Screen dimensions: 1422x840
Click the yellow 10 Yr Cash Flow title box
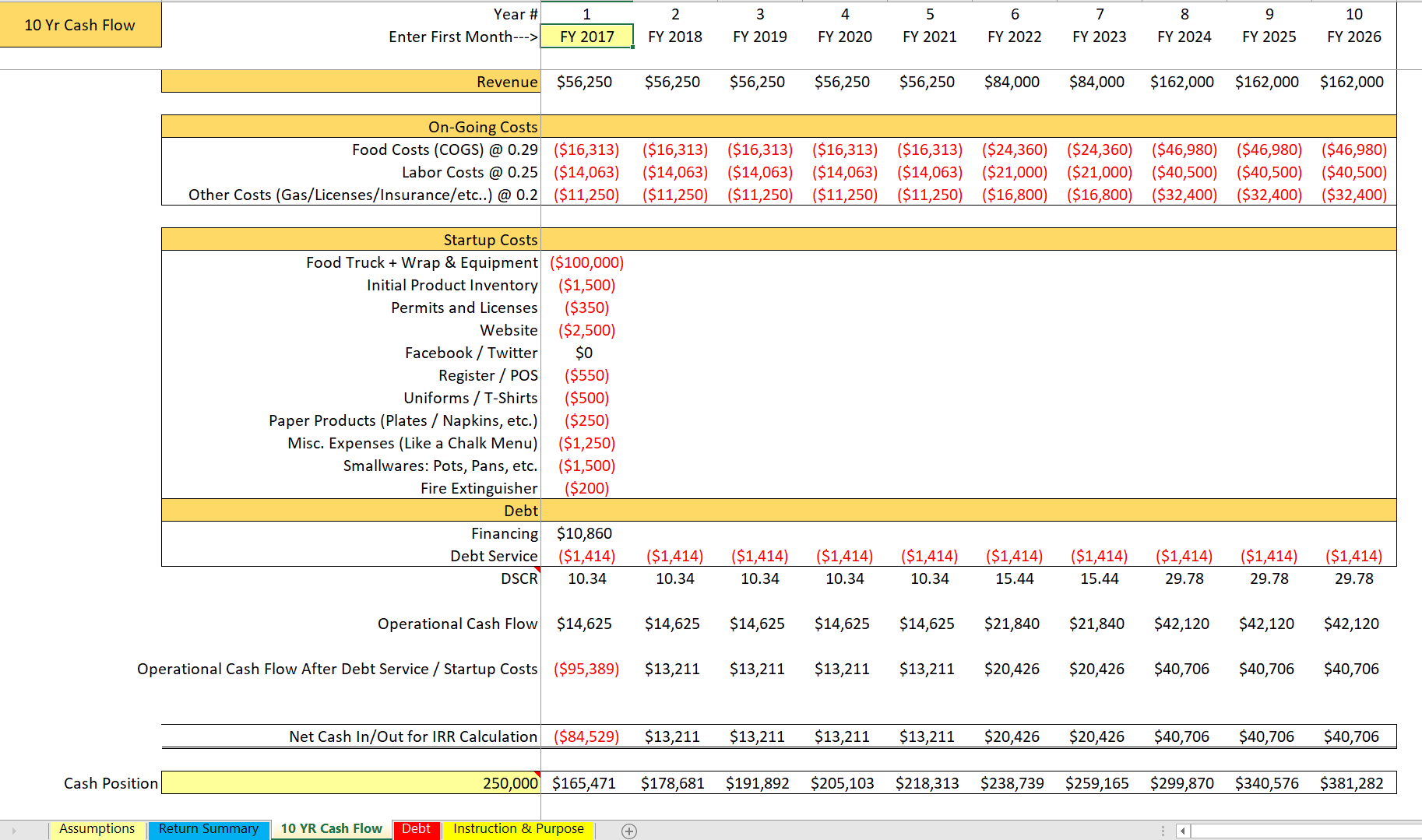tap(80, 25)
